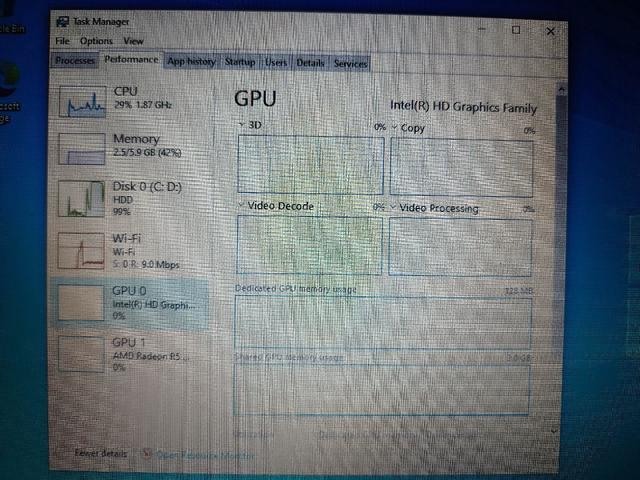The height and width of the screenshot is (480, 640).
Task: Select the Disk 0 activity thumbnail
Action: pyautogui.click(x=81, y=198)
